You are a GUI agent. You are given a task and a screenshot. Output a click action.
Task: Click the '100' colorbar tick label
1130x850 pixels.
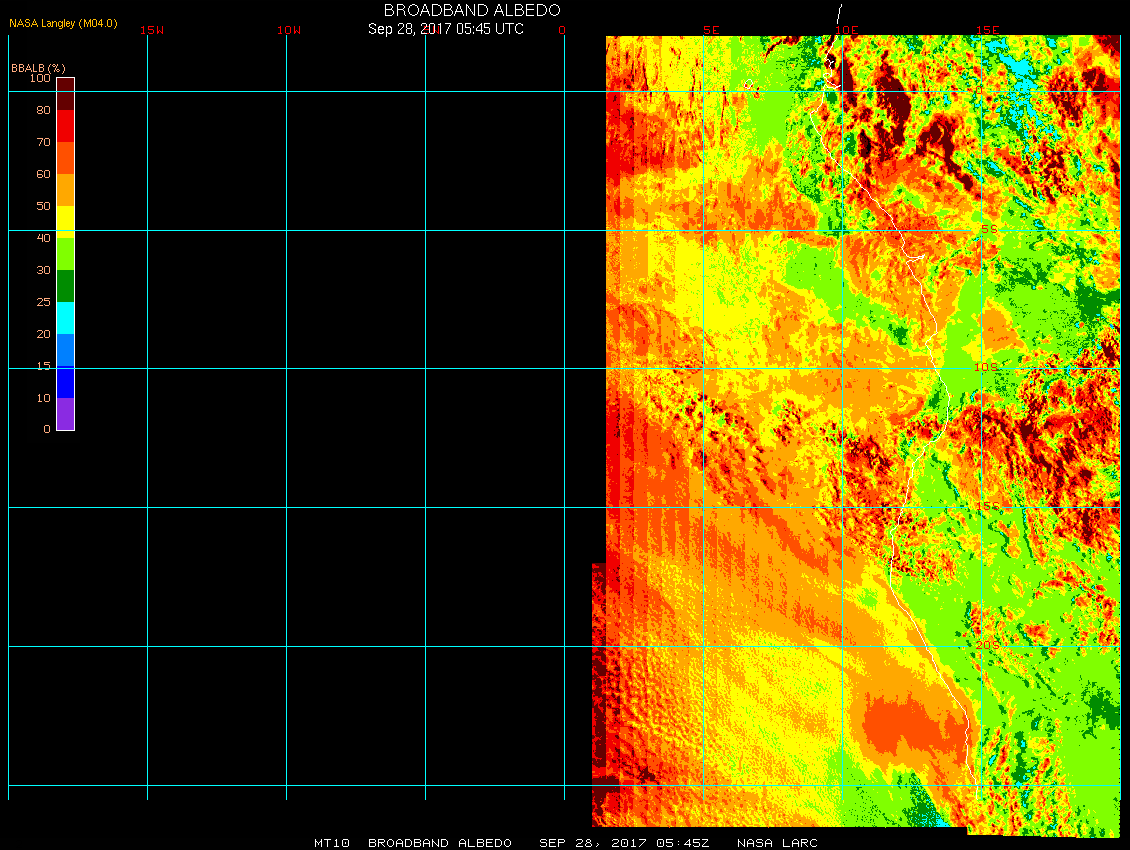(x=40, y=78)
